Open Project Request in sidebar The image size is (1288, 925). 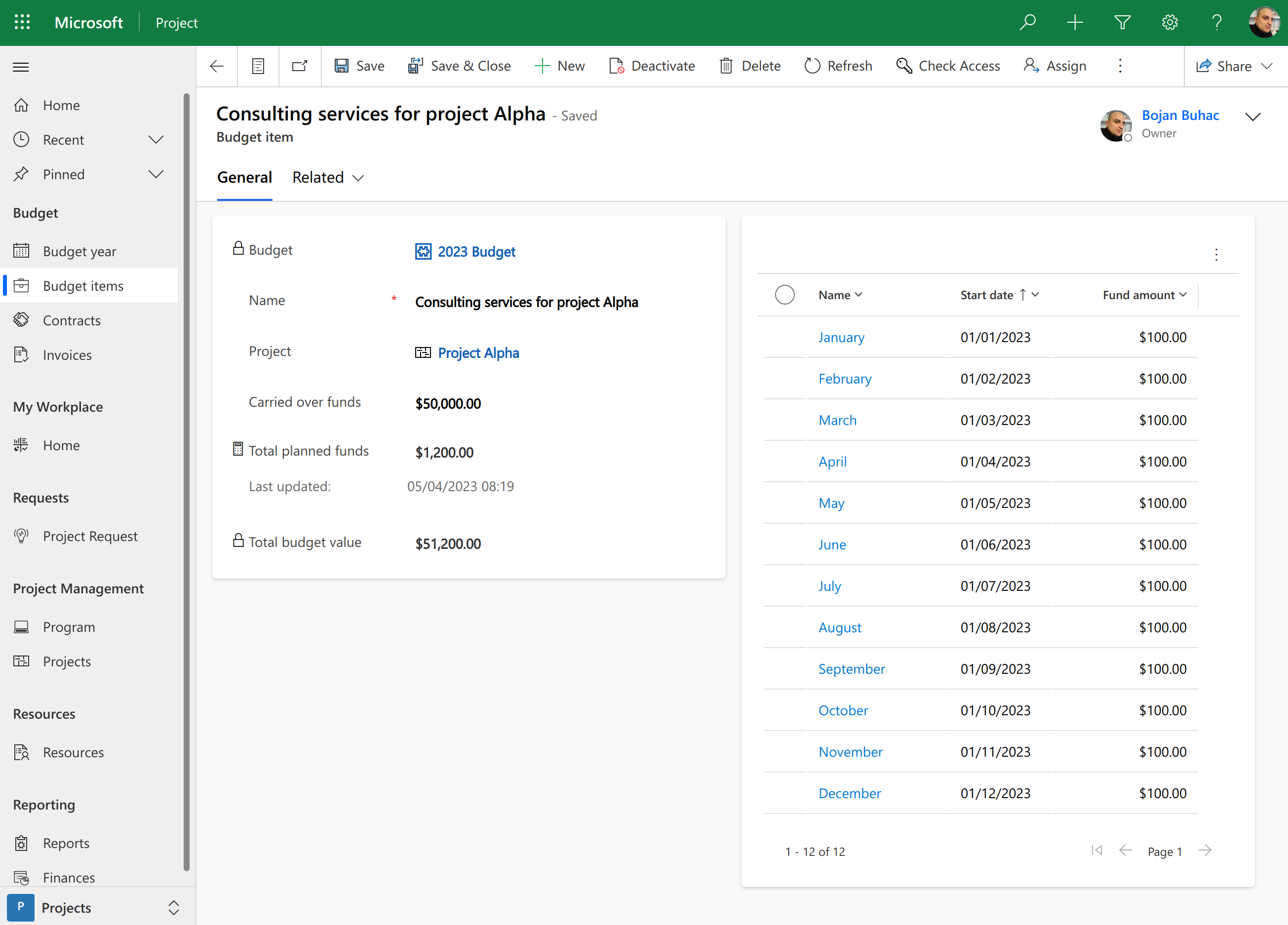[89, 536]
